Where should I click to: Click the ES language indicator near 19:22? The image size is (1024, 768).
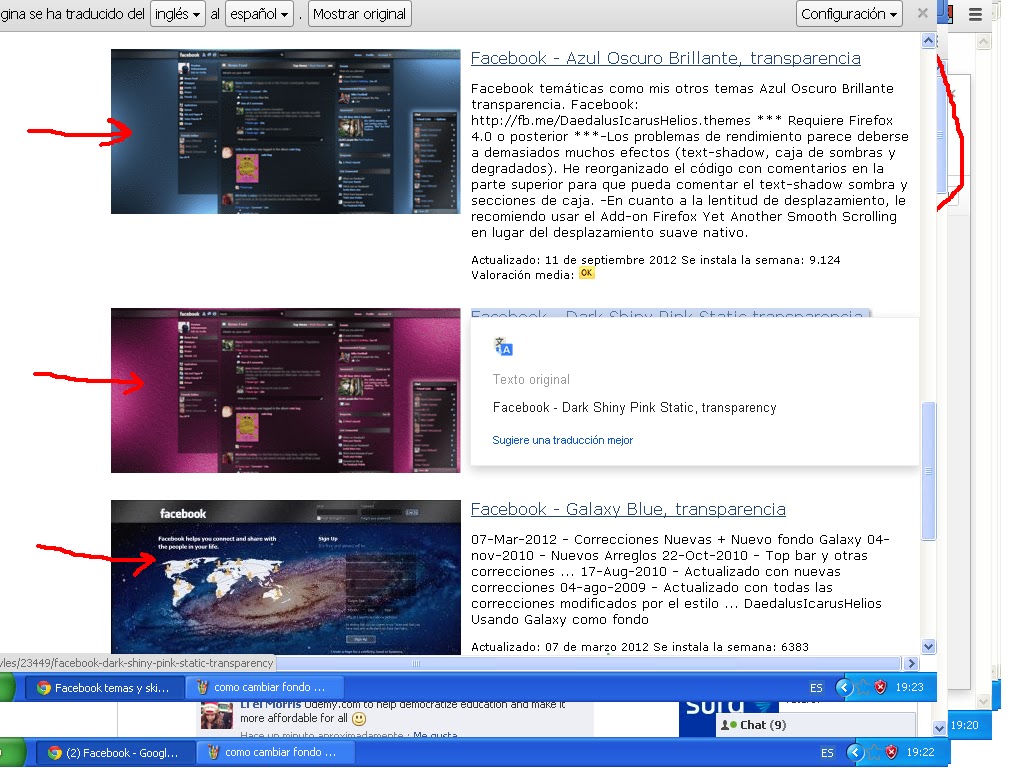coord(827,753)
